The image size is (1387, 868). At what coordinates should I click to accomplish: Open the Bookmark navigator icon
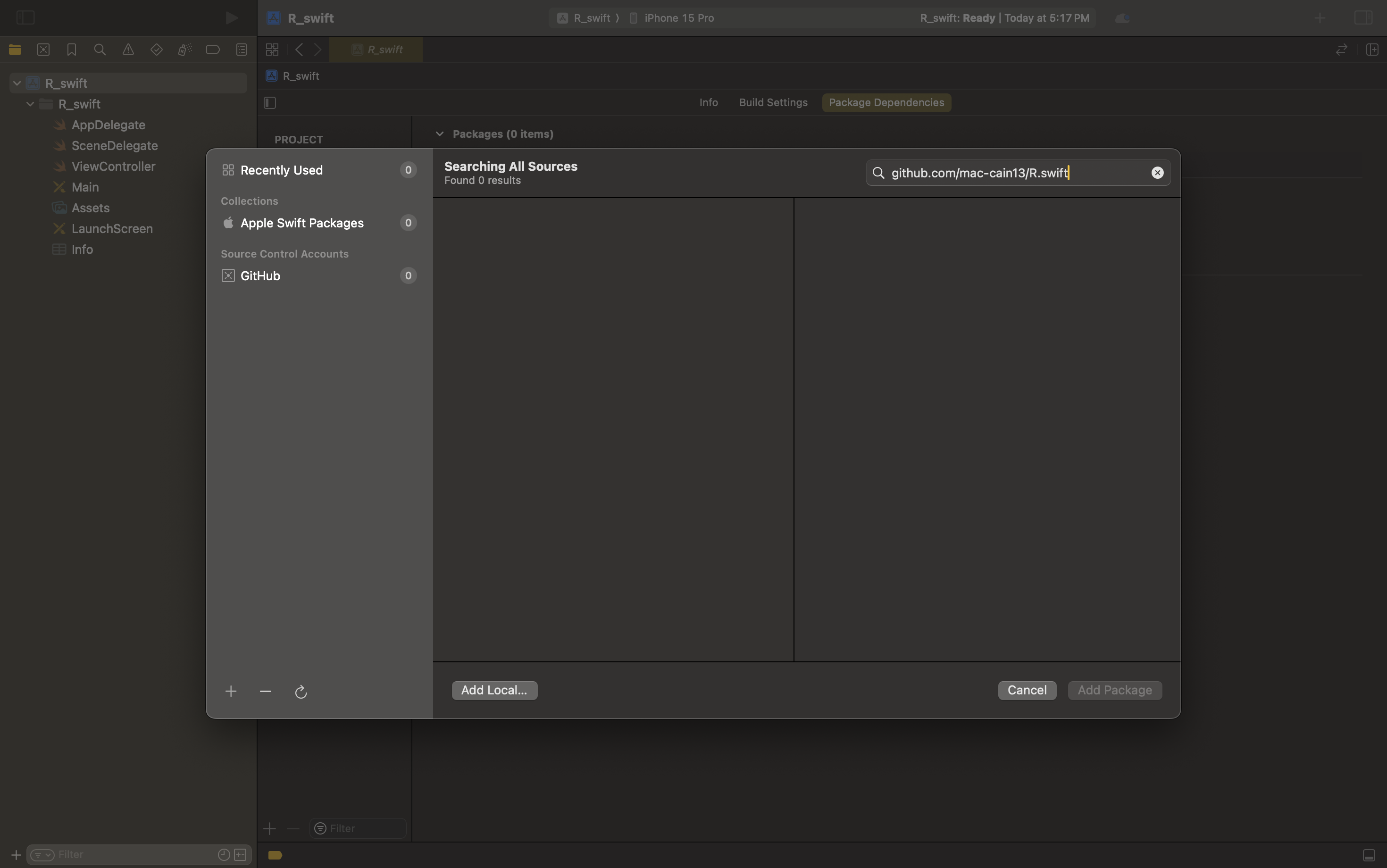[x=71, y=50]
